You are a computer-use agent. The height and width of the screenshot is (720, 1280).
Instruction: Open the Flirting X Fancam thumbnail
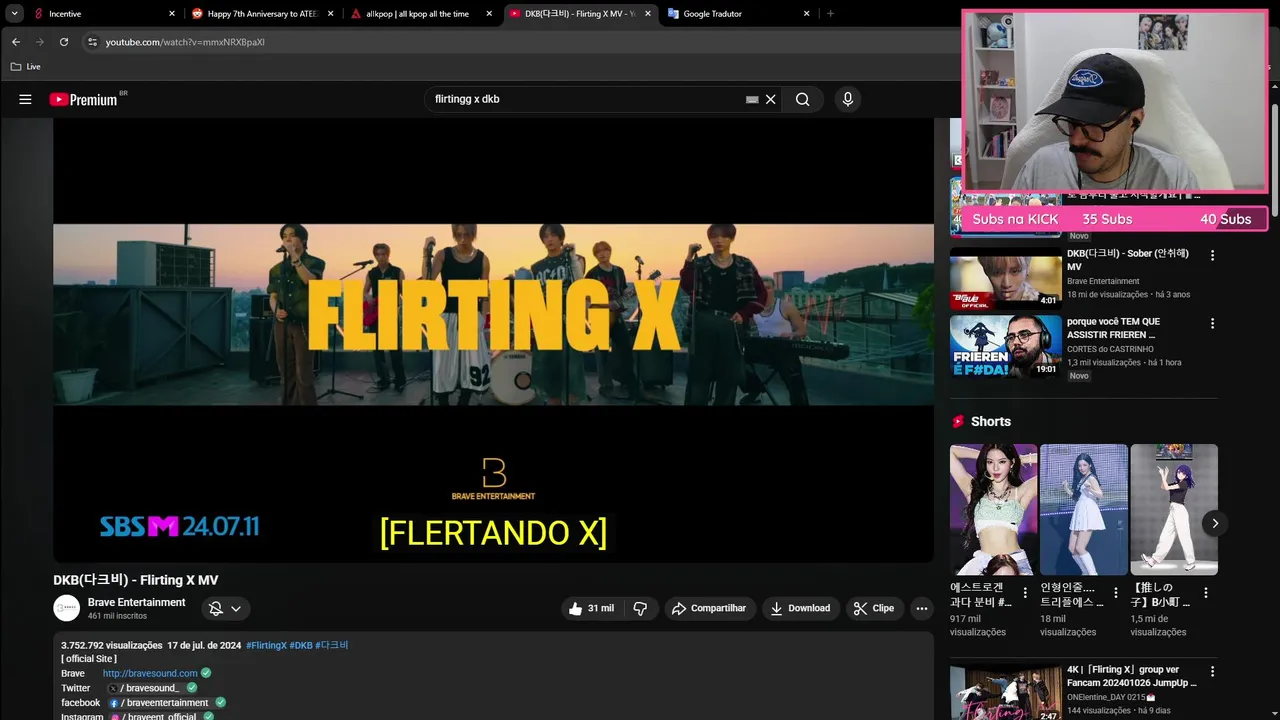1005,692
